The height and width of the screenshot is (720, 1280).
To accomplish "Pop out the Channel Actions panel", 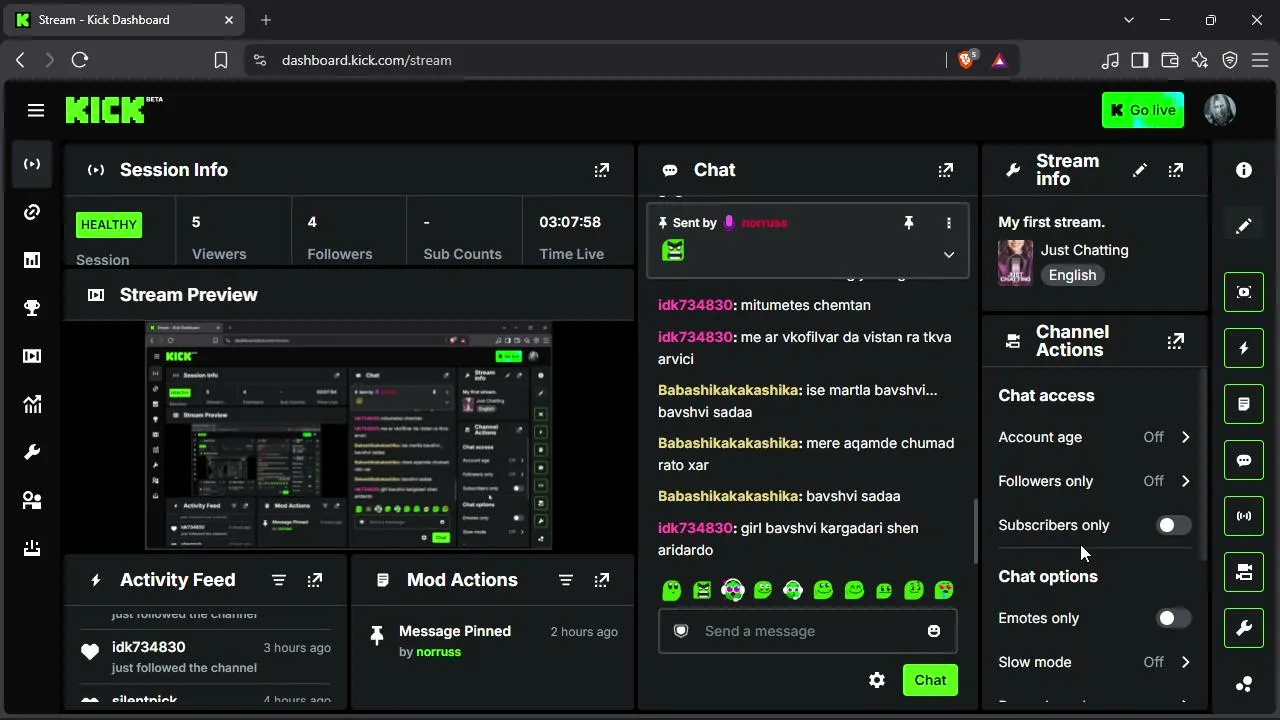I will (x=1176, y=341).
